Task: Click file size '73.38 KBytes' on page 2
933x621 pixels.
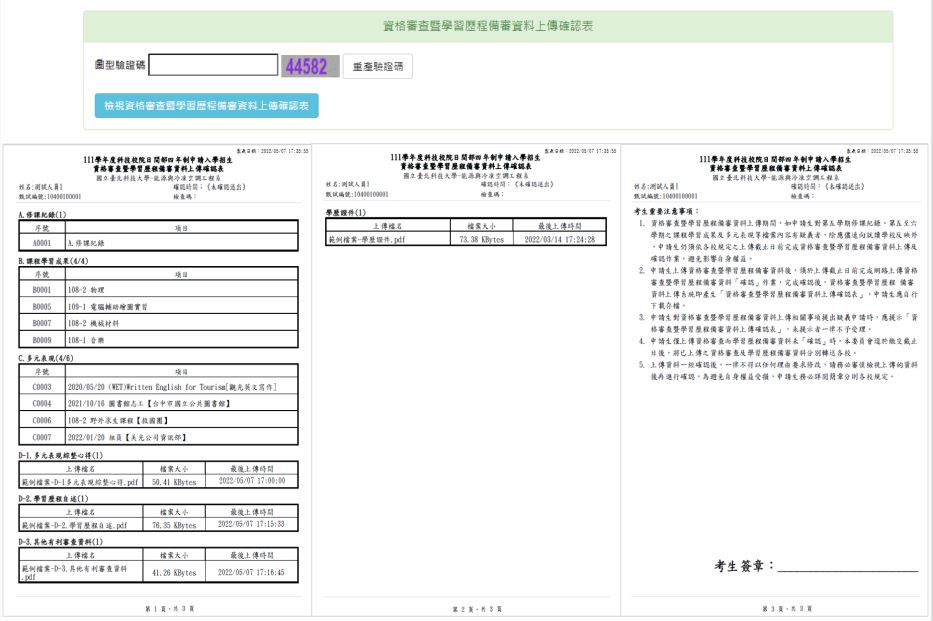Action: (x=481, y=239)
